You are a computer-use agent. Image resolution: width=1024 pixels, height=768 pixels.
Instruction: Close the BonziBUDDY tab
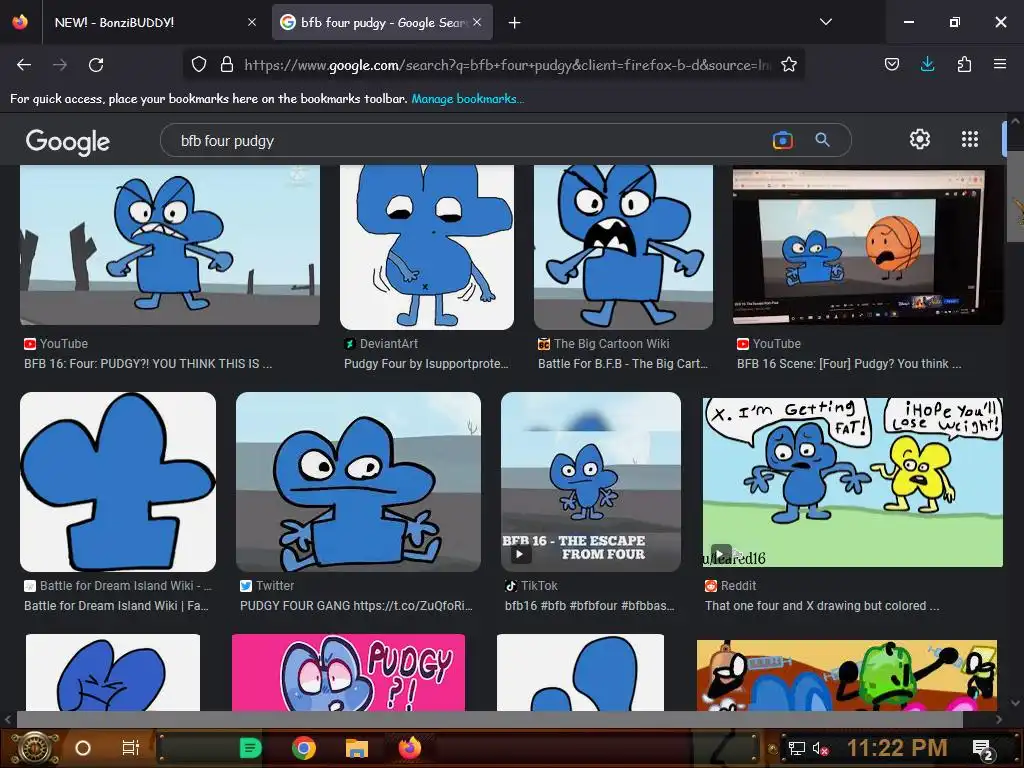point(252,22)
